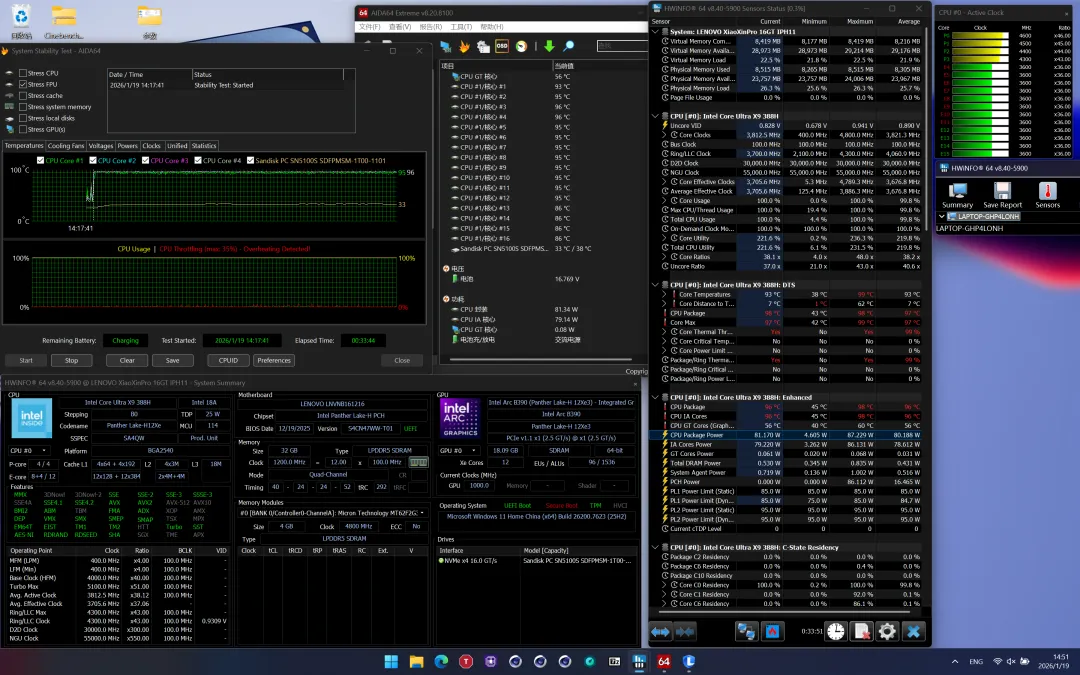This screenshot has height=675, width=1080.
Task: Enable the Stress system memory checkbox
Action: pyautogui.click(x=23, y=107)
